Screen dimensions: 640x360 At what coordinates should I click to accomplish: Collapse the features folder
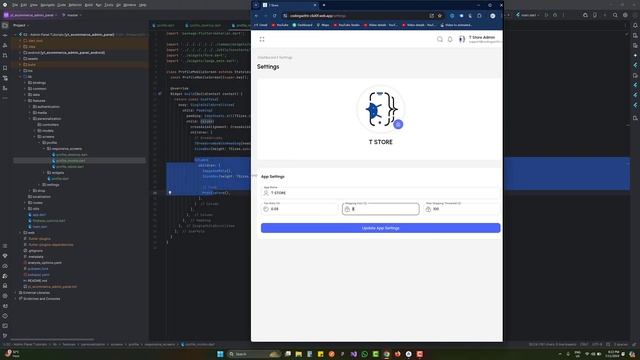pos(25,100)
